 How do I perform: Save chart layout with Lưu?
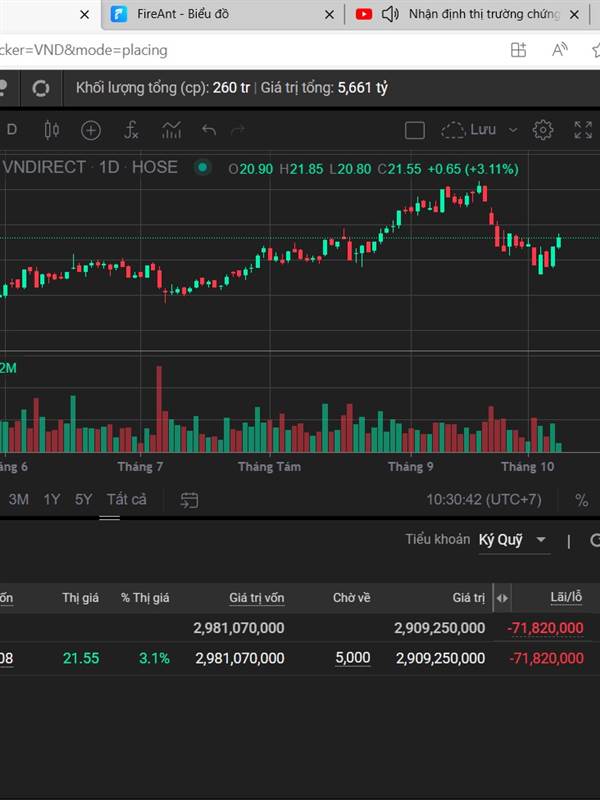point(468,130)
